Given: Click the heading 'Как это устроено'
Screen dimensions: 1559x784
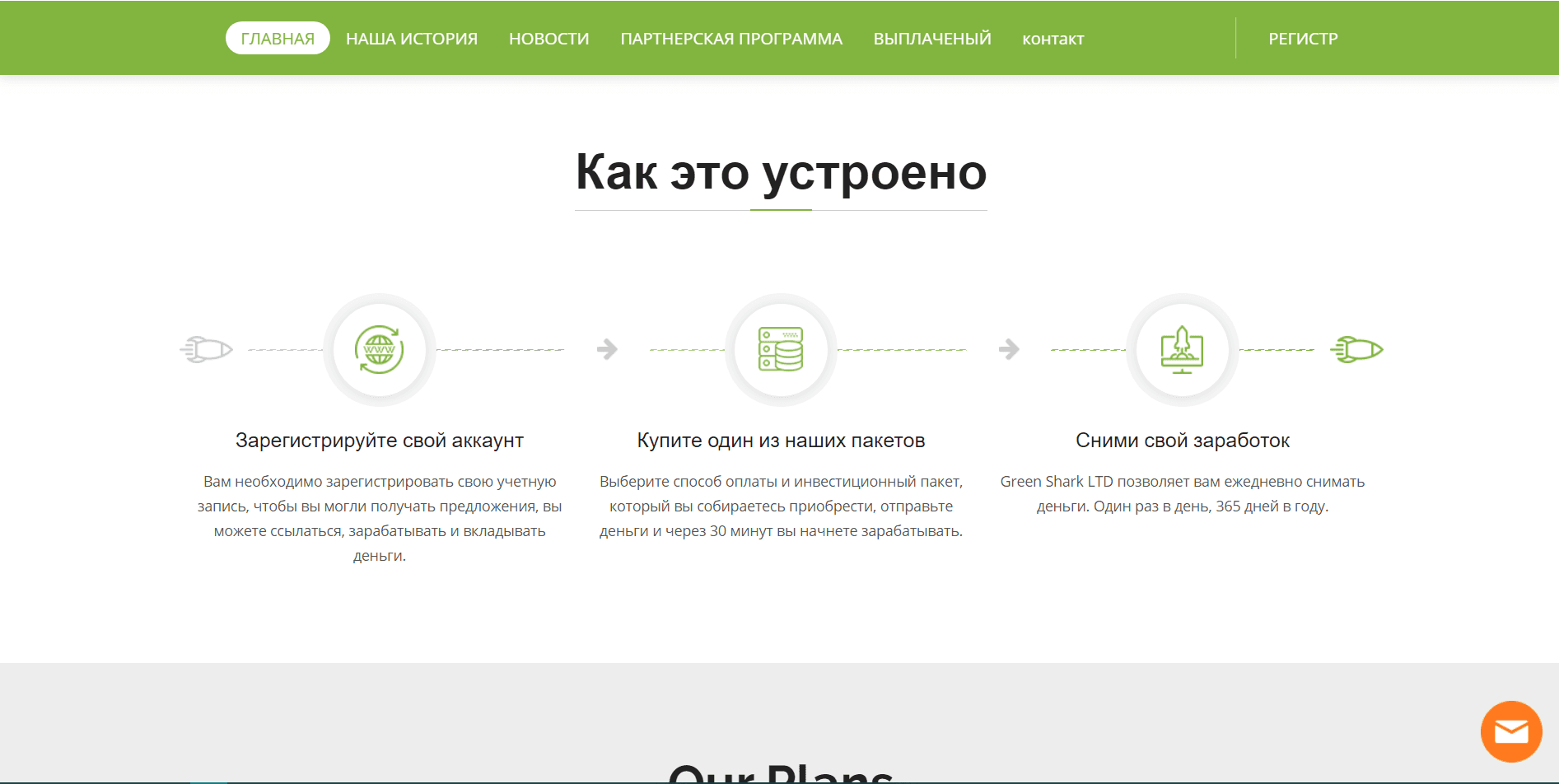Looking at the screenshot, I should [781, 173].
